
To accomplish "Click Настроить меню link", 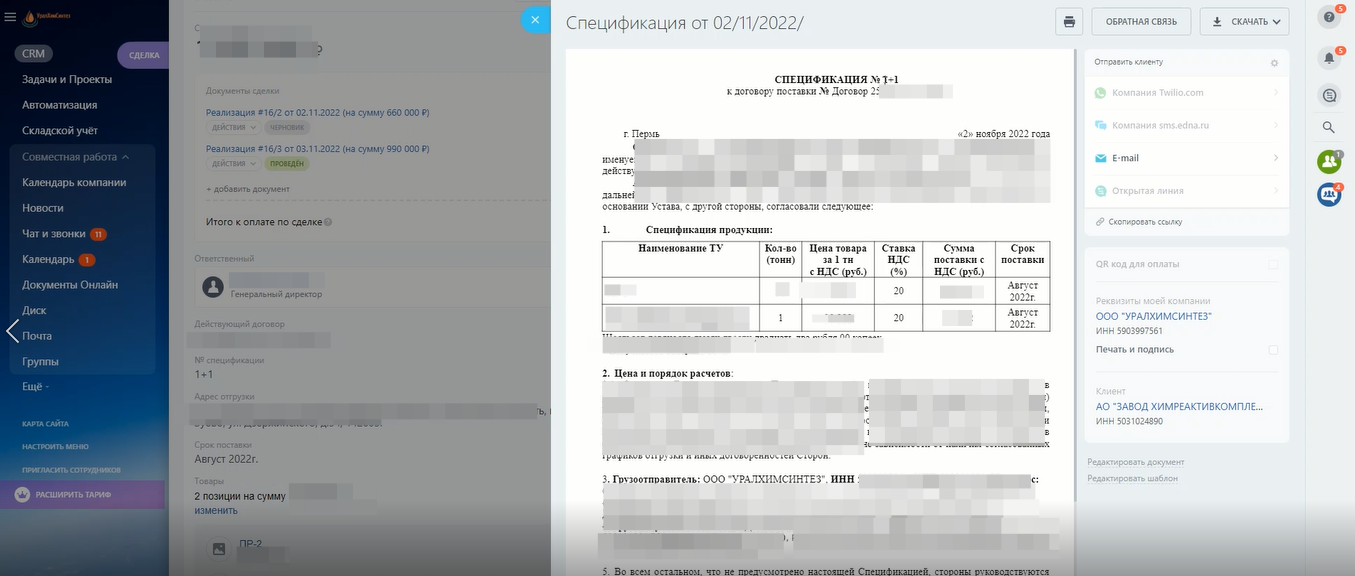I will [x=56, y=447].
